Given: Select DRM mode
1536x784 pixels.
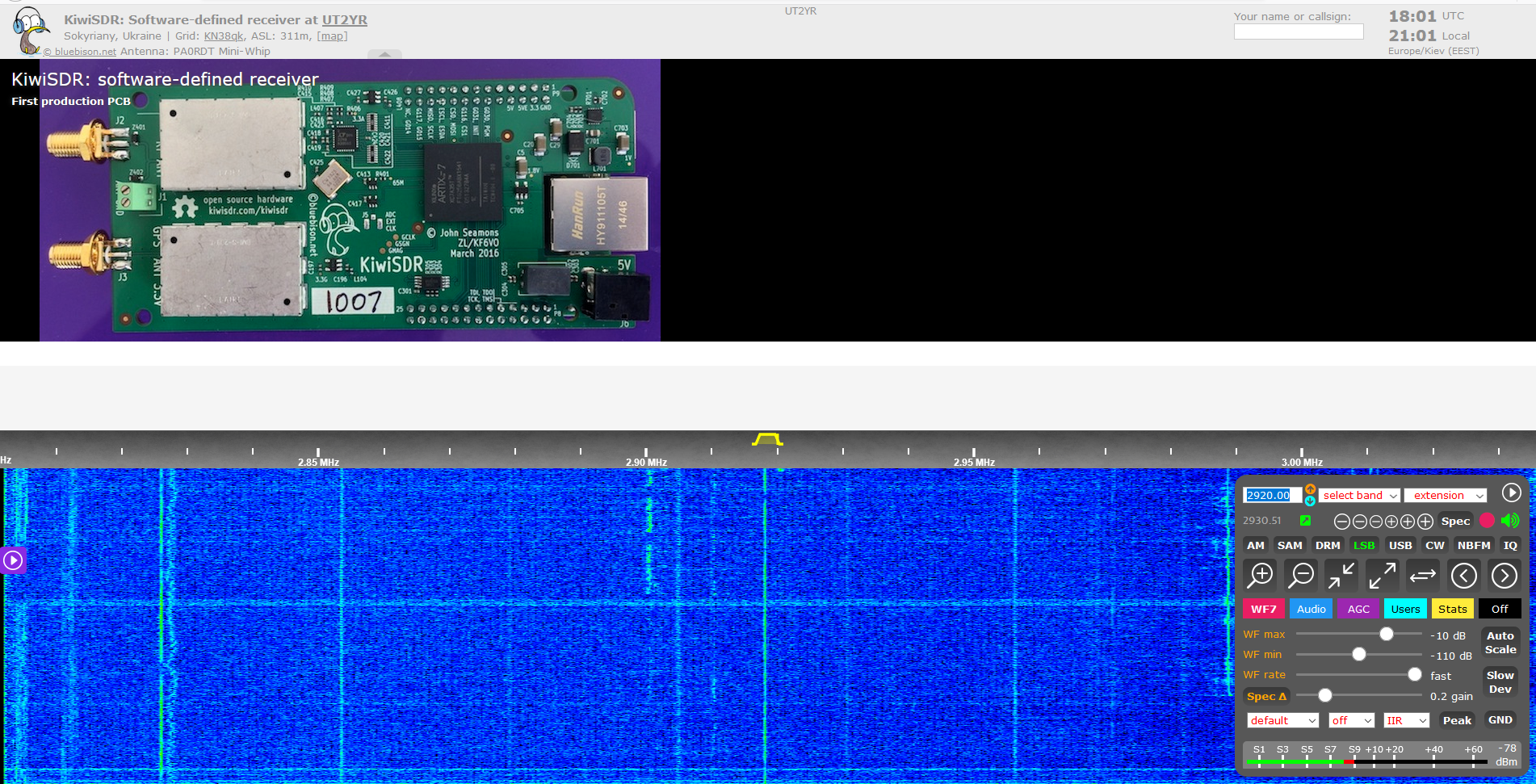Looking at the screenshot, I should [1328, 545].
